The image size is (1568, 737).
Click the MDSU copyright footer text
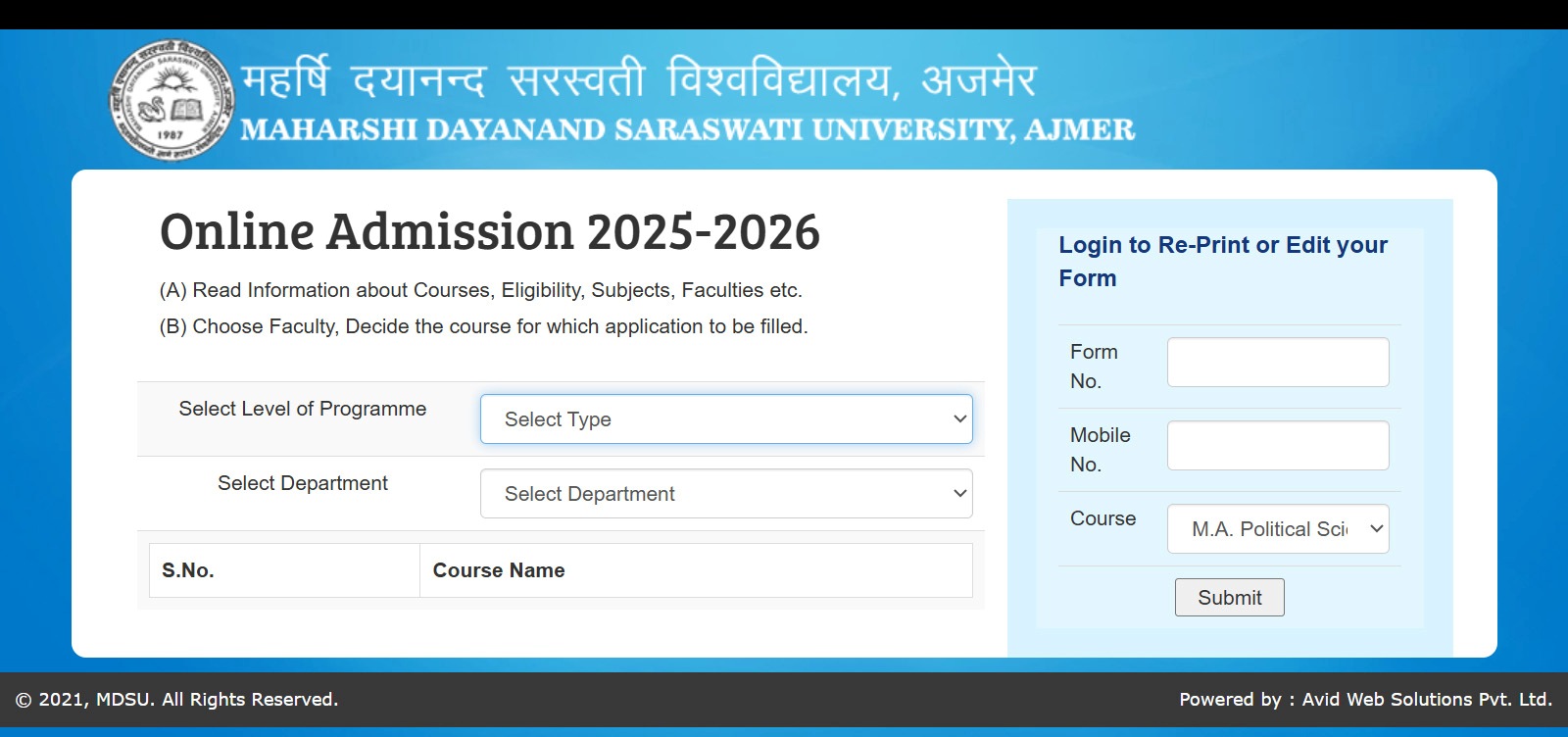pos(177,700)
